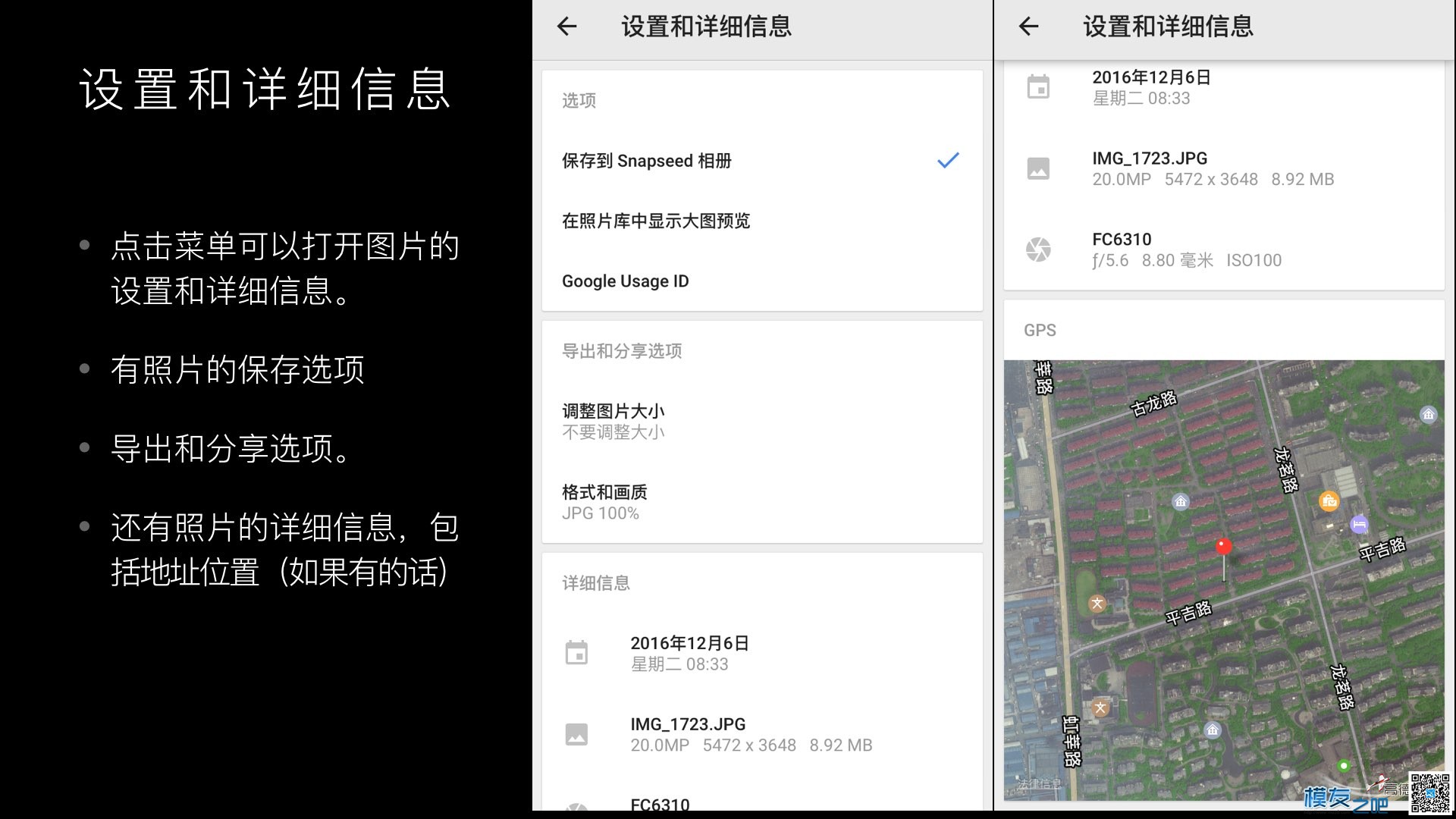The width and height of the screenshot is (1456, 819).
Task: Enable 在照片库中显示大图预览 option
Action: 761,221
